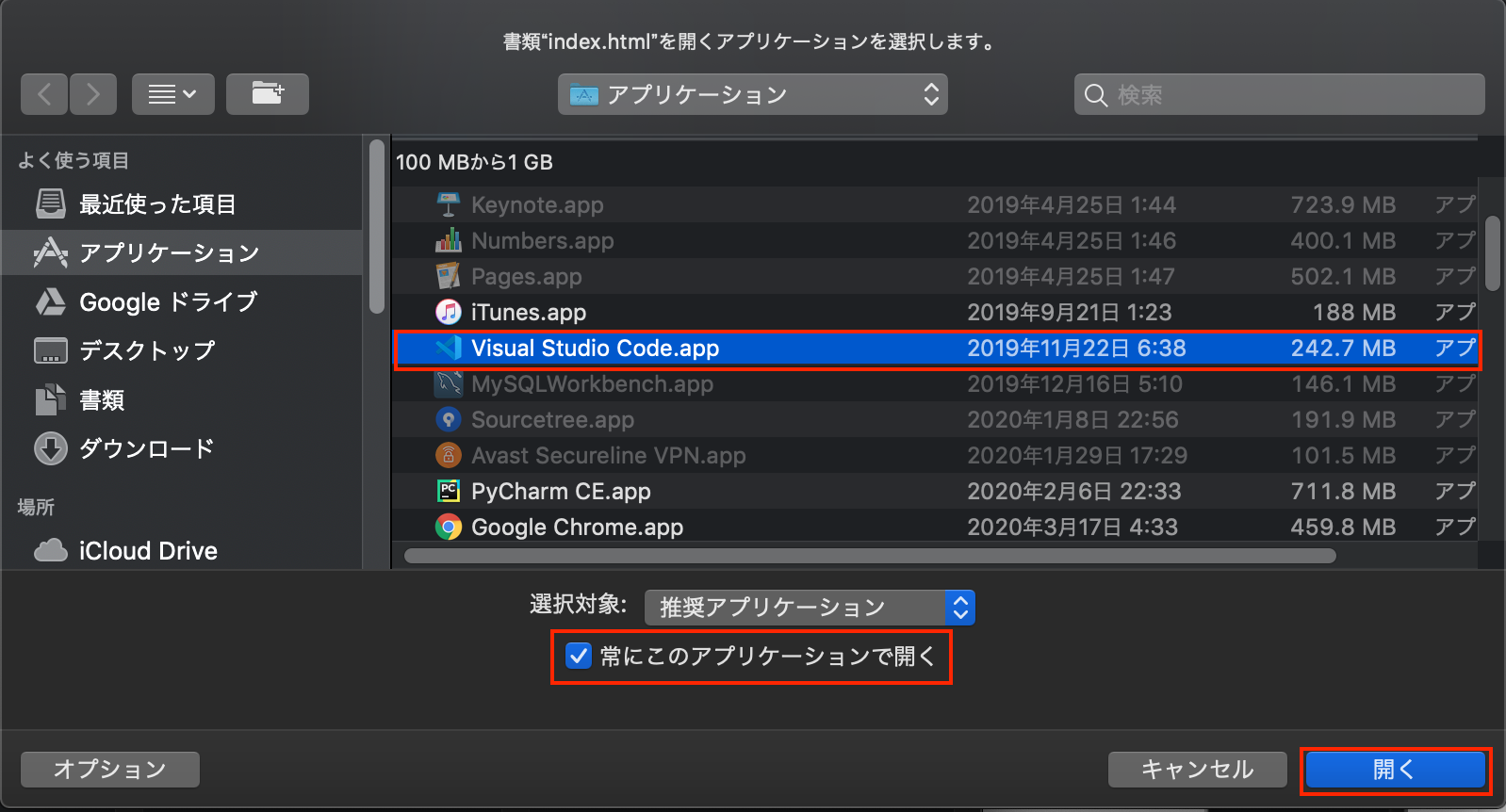Go back with the left arrow button
Viewport: 1506px width, 812px height.
[44, 94]
